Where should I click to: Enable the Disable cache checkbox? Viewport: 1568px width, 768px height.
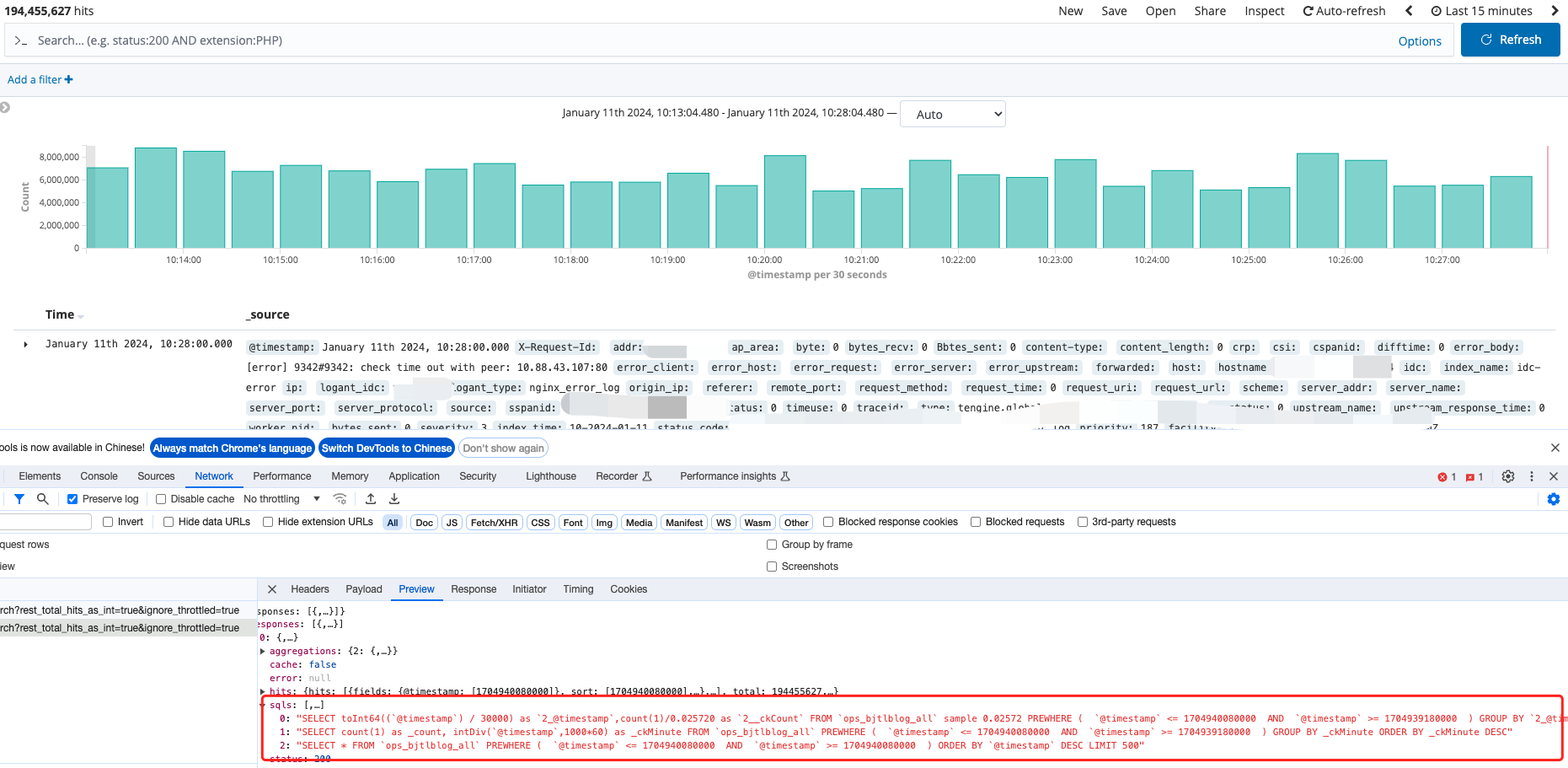click(x=161, y=499)
